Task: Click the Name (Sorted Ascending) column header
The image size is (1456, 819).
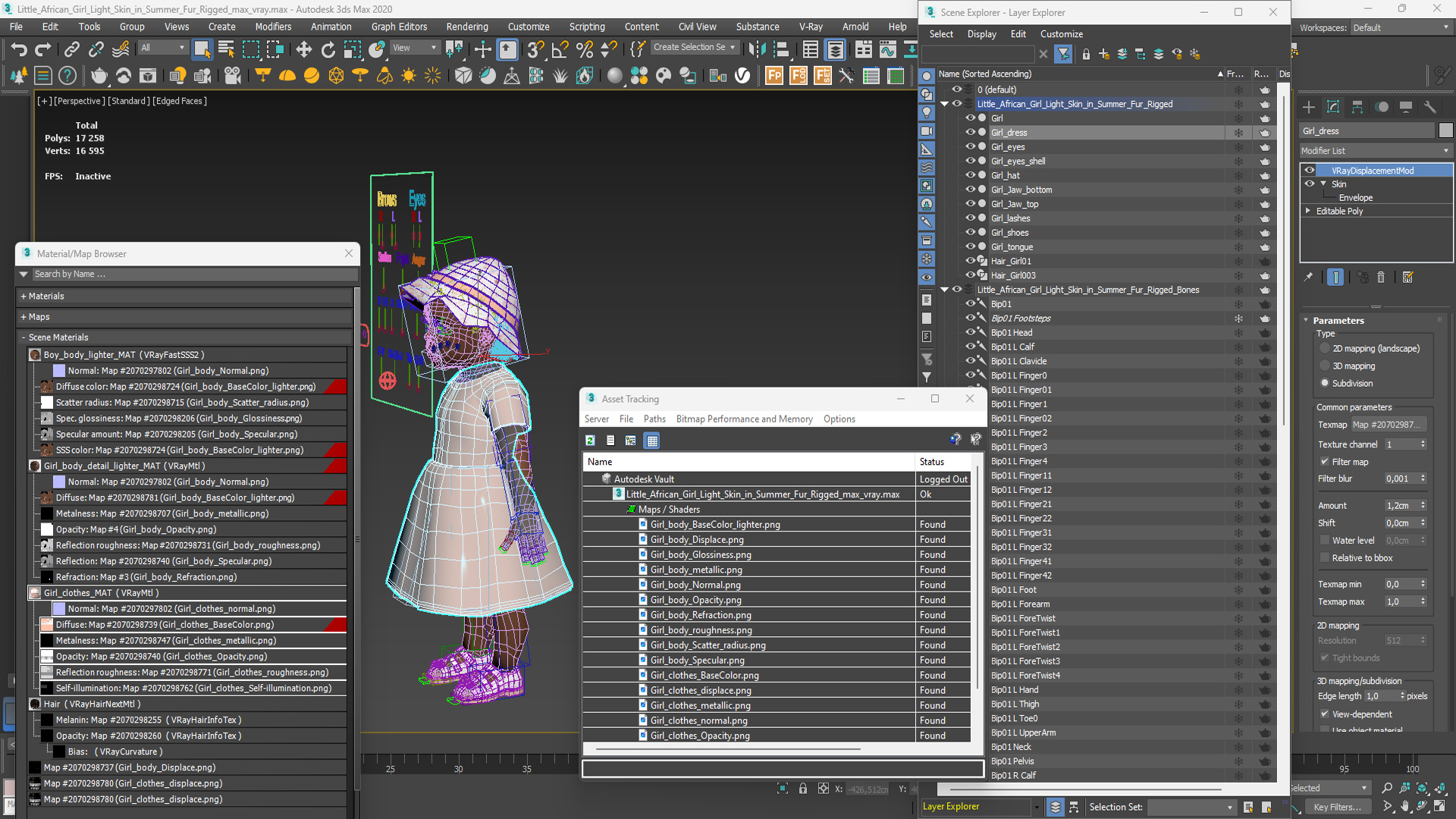Action: point(1080,74)
